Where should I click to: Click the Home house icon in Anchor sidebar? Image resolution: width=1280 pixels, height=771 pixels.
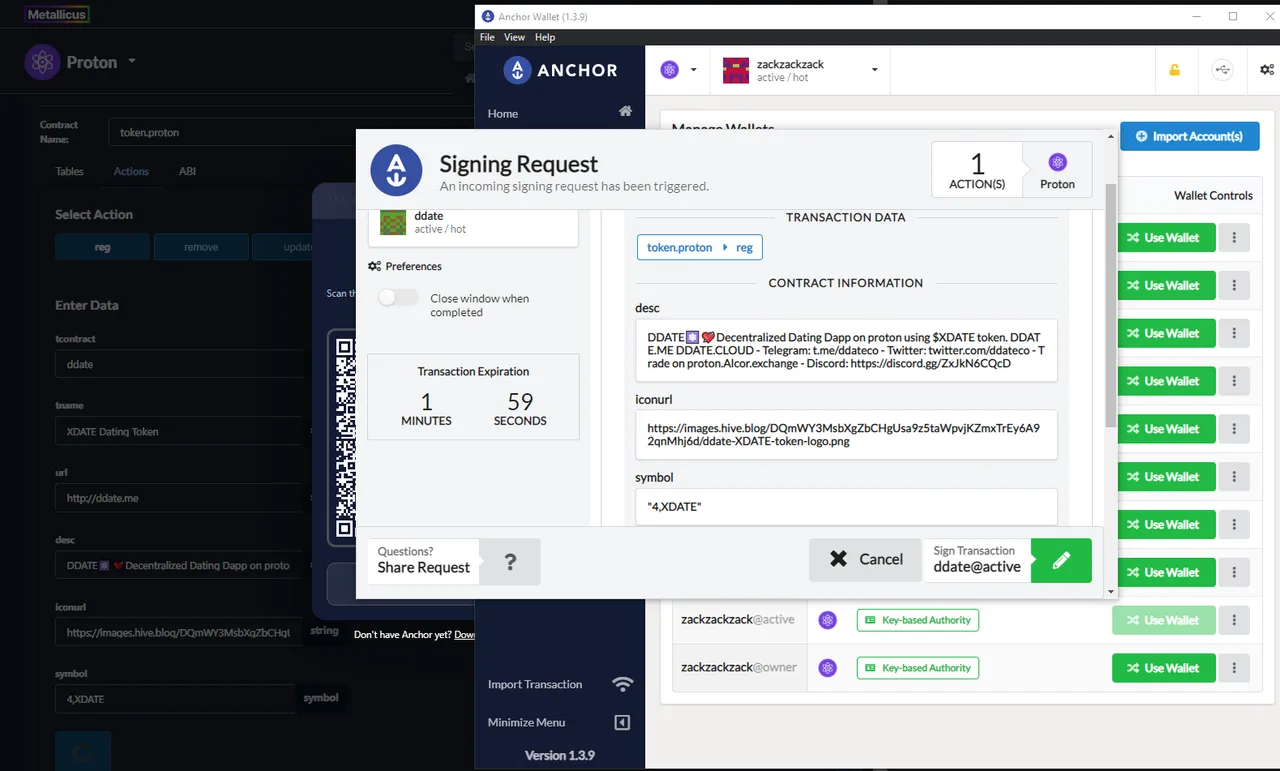(625, 111)
